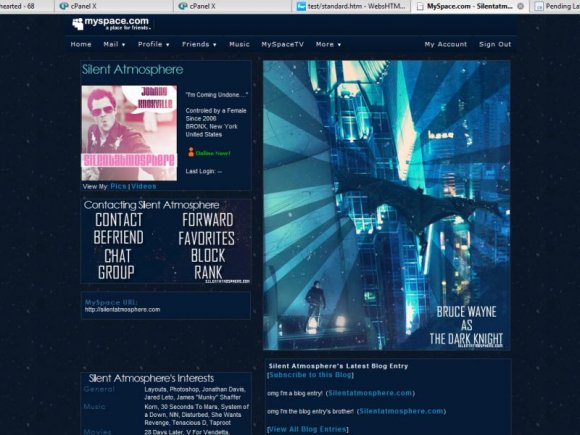
Task: Click the BLOCK button
Action: point(208,256)
